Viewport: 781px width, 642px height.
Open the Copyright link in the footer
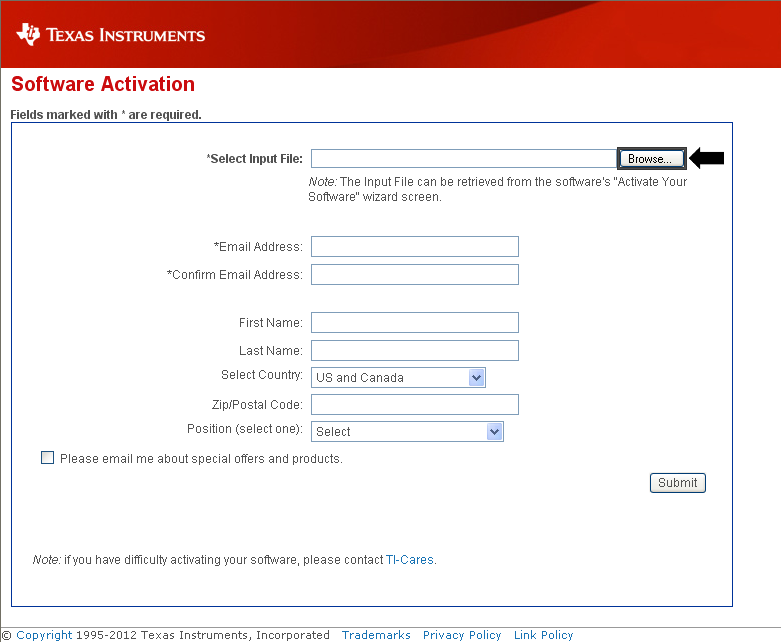coord(44,635)
